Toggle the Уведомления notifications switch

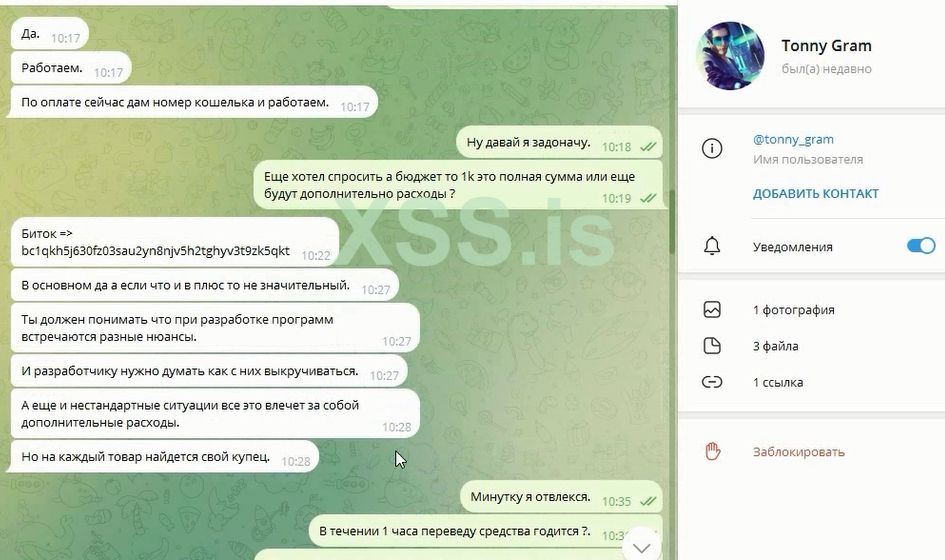(x=921, y=246)
